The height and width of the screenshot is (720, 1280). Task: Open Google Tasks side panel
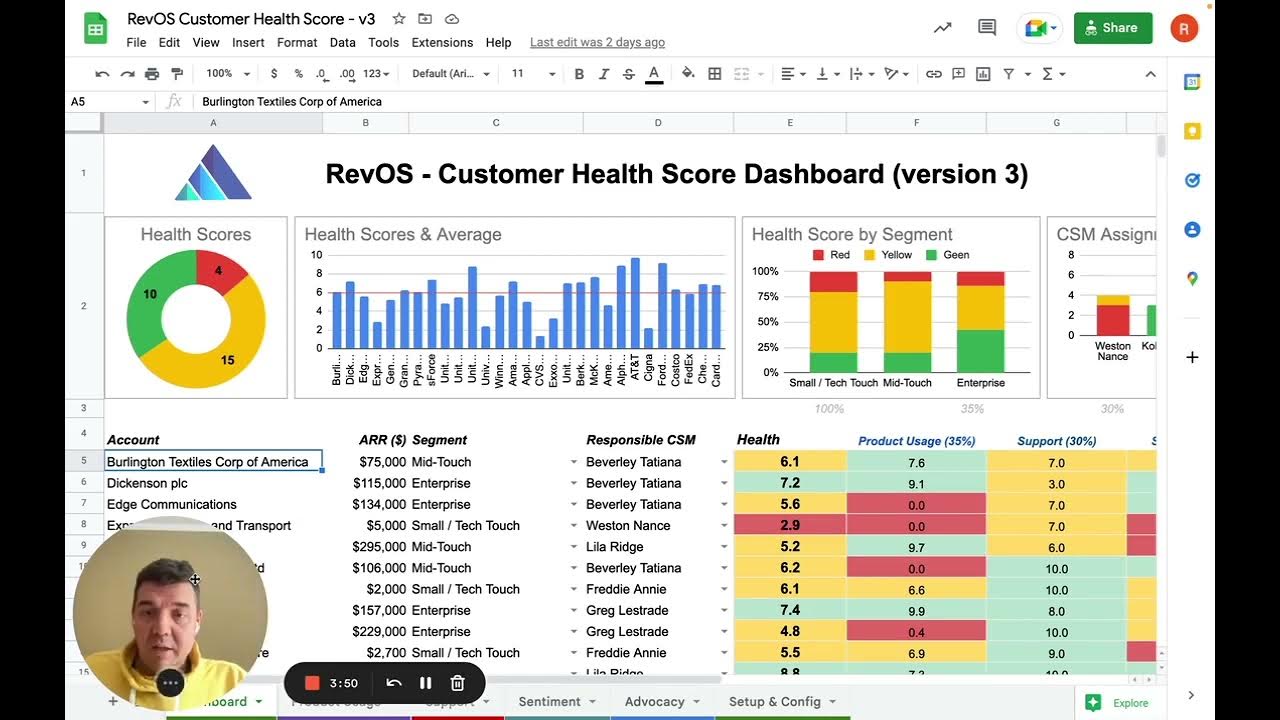1192,180
